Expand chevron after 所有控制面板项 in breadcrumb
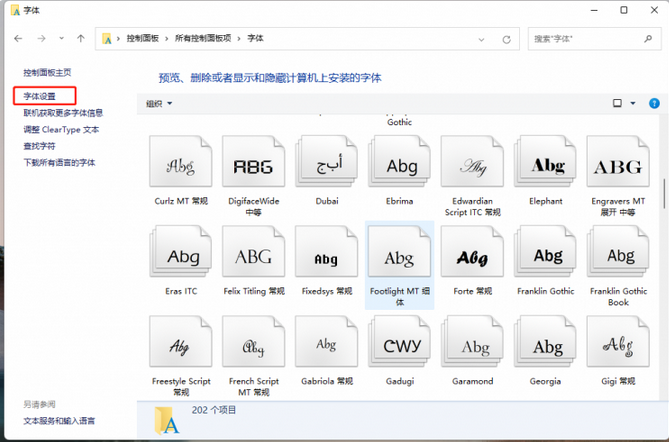669x442 pixels. [239, 38]
